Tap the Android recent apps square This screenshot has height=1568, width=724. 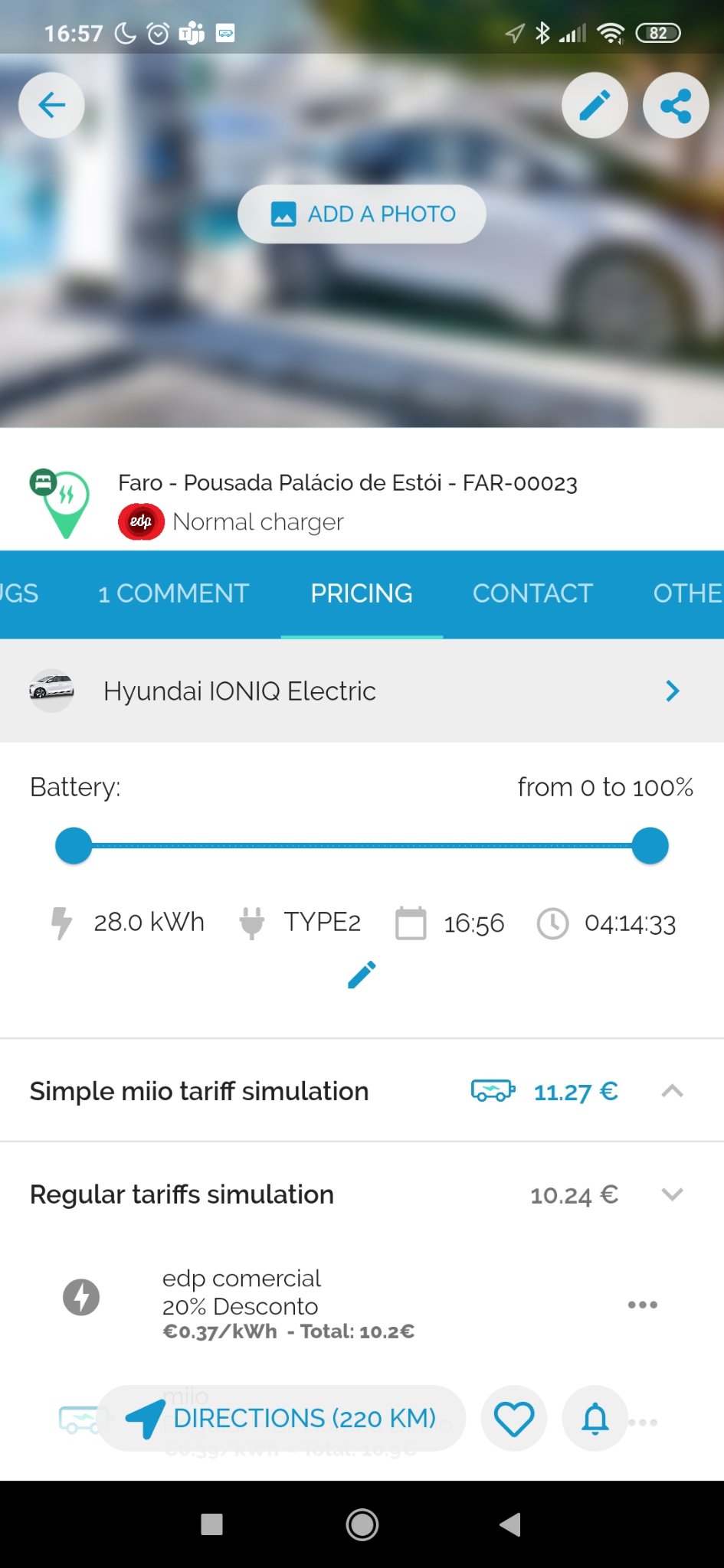click(x=211, y=1524)
